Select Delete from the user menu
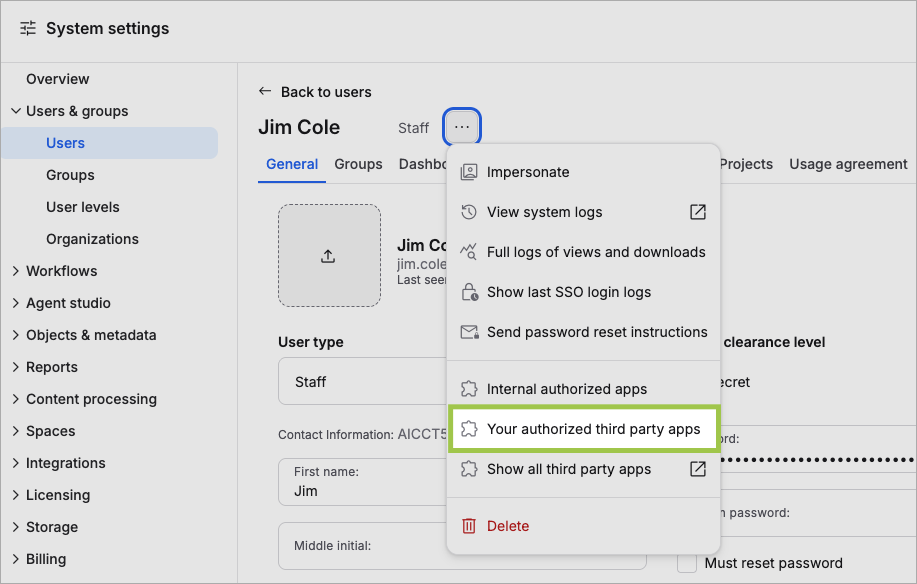Screen dimensions: 917x584 point(584,526)
